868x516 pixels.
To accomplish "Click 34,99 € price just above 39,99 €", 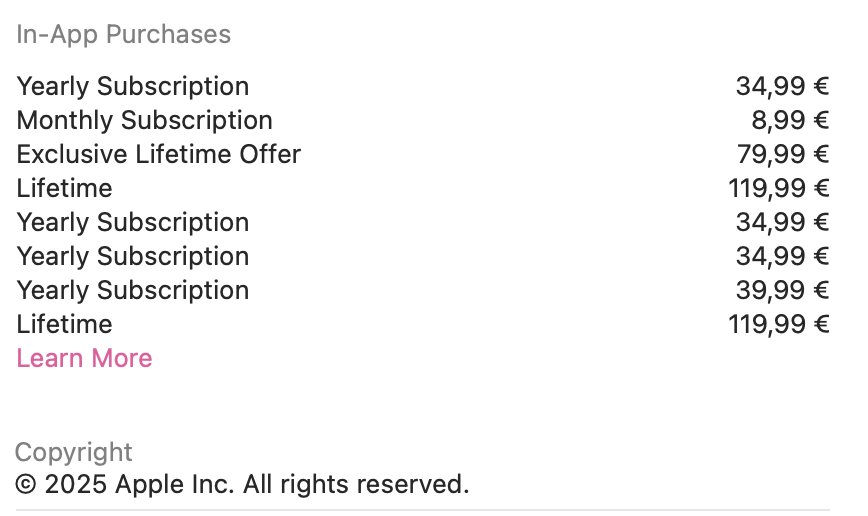I will 782,257.
